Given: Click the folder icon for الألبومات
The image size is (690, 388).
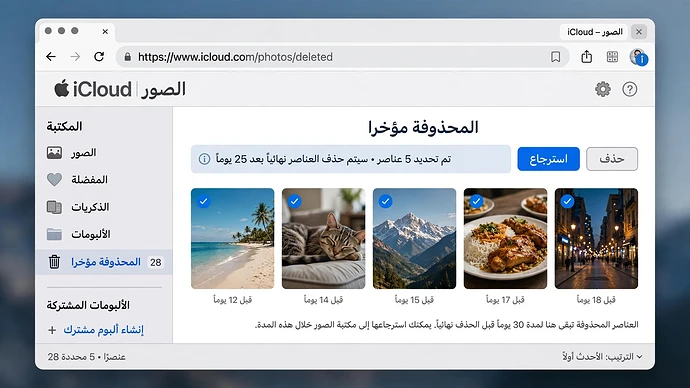Looking at the screenshot, I should click(x=54, y=234).
